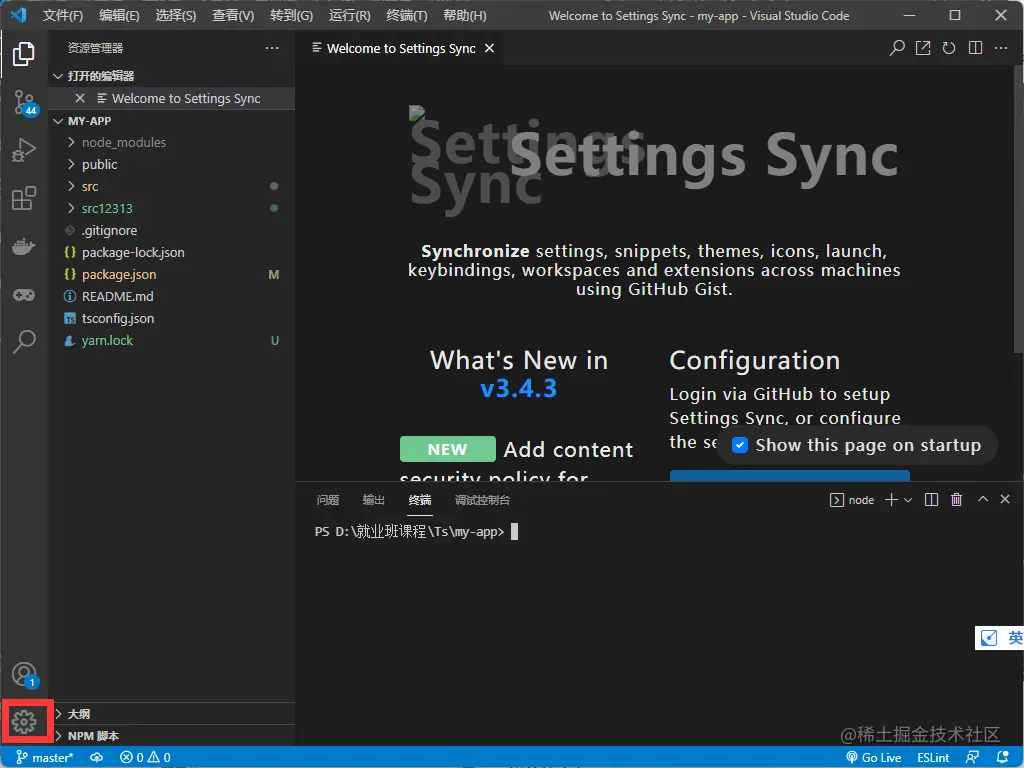Open errors and warnings status item
The image size is (1024, 768).
coord(145,758)
